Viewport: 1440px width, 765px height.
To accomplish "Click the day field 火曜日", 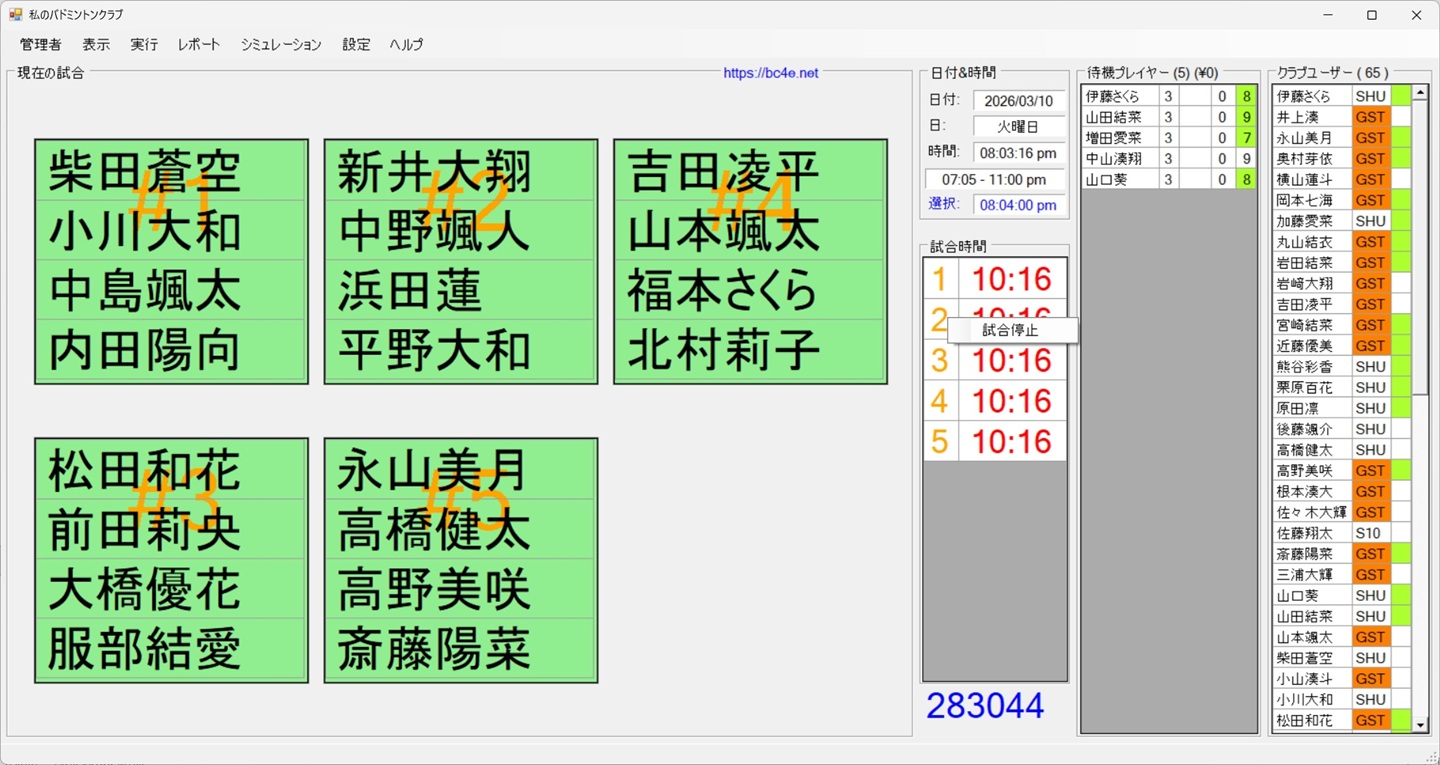I will pos(1019,127).
